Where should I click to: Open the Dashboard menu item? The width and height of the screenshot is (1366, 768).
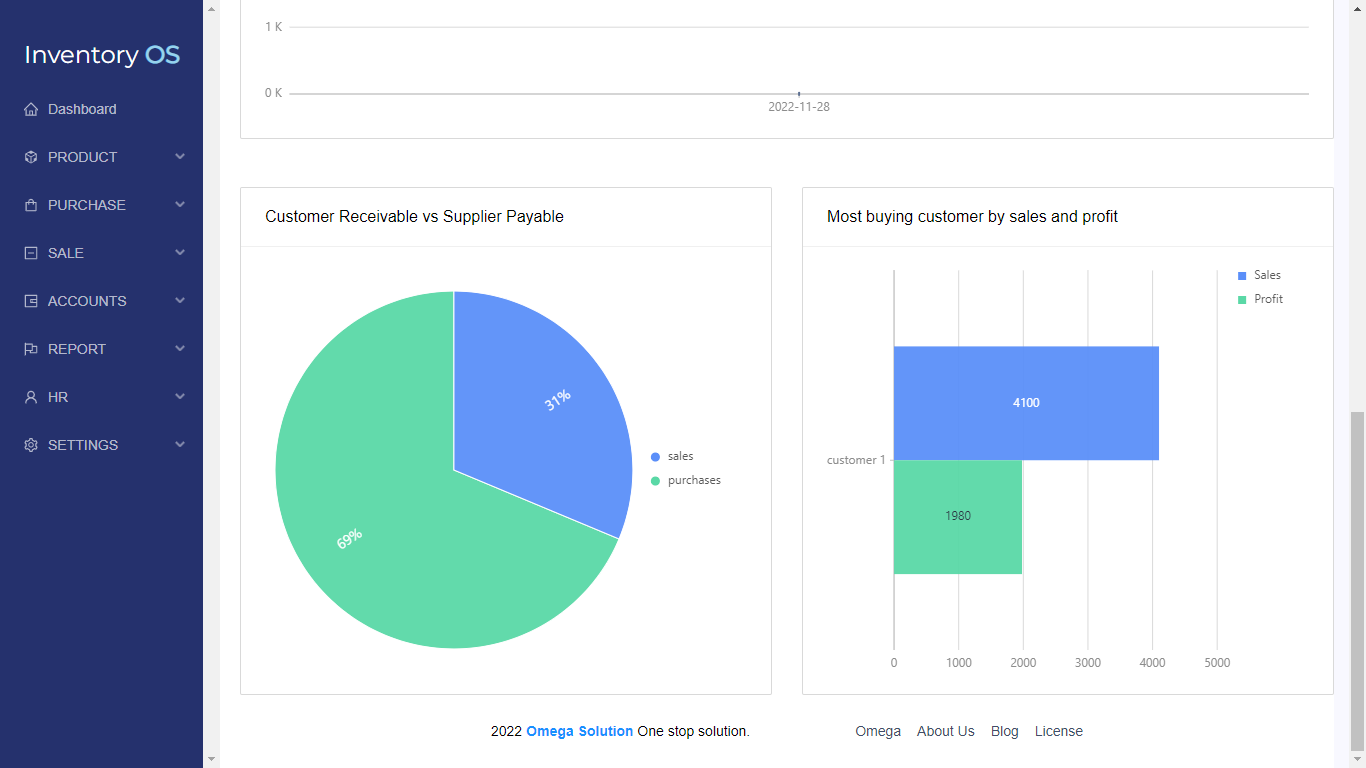tap(82, 109)
